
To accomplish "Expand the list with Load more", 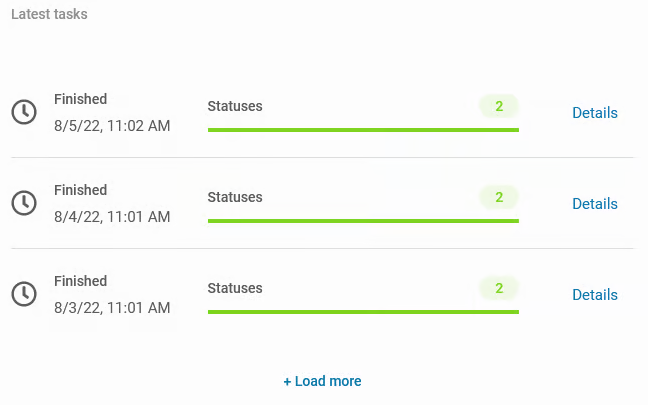I will tap(322, 381).
